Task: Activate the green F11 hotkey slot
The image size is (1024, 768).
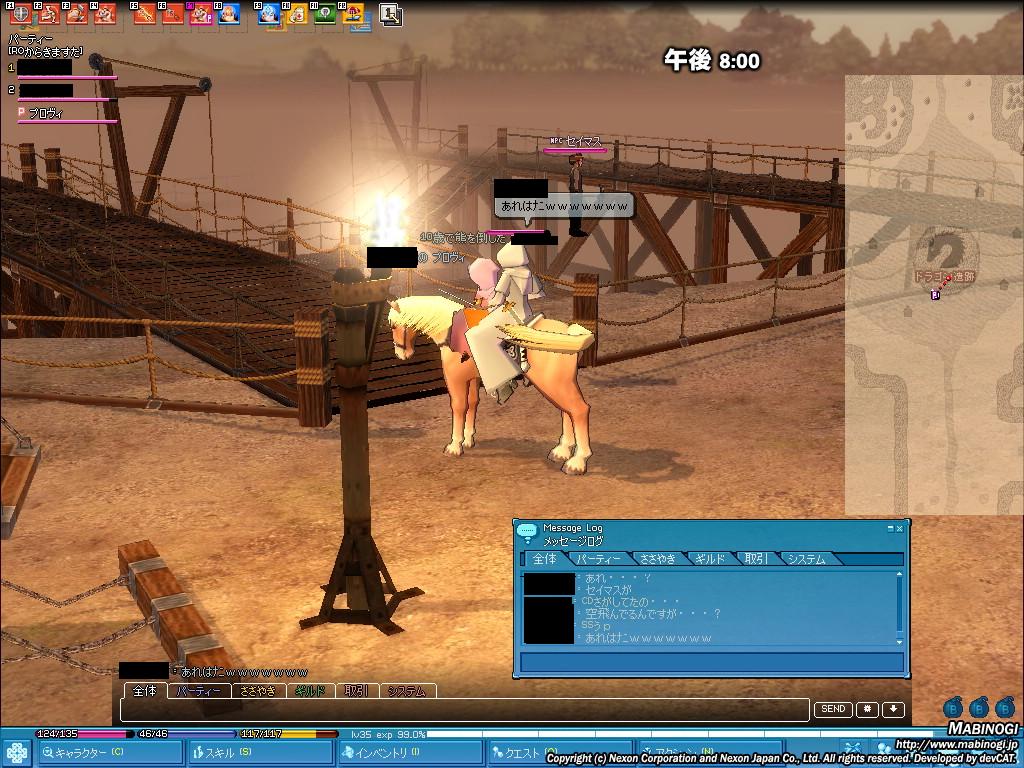Action: (x=325, y=13)
